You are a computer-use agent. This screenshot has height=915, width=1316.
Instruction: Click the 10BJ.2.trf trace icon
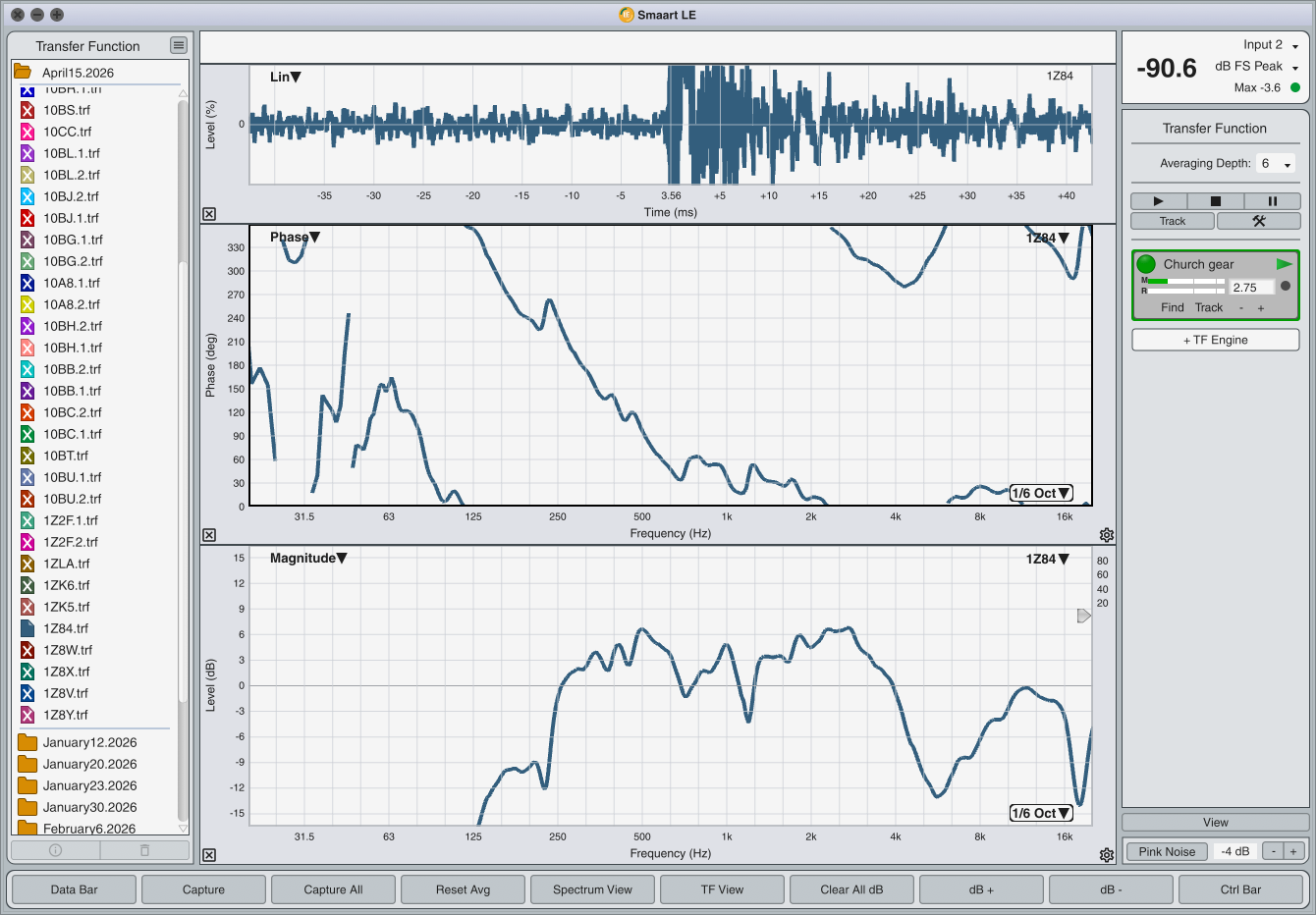click(x=27, y=196)
